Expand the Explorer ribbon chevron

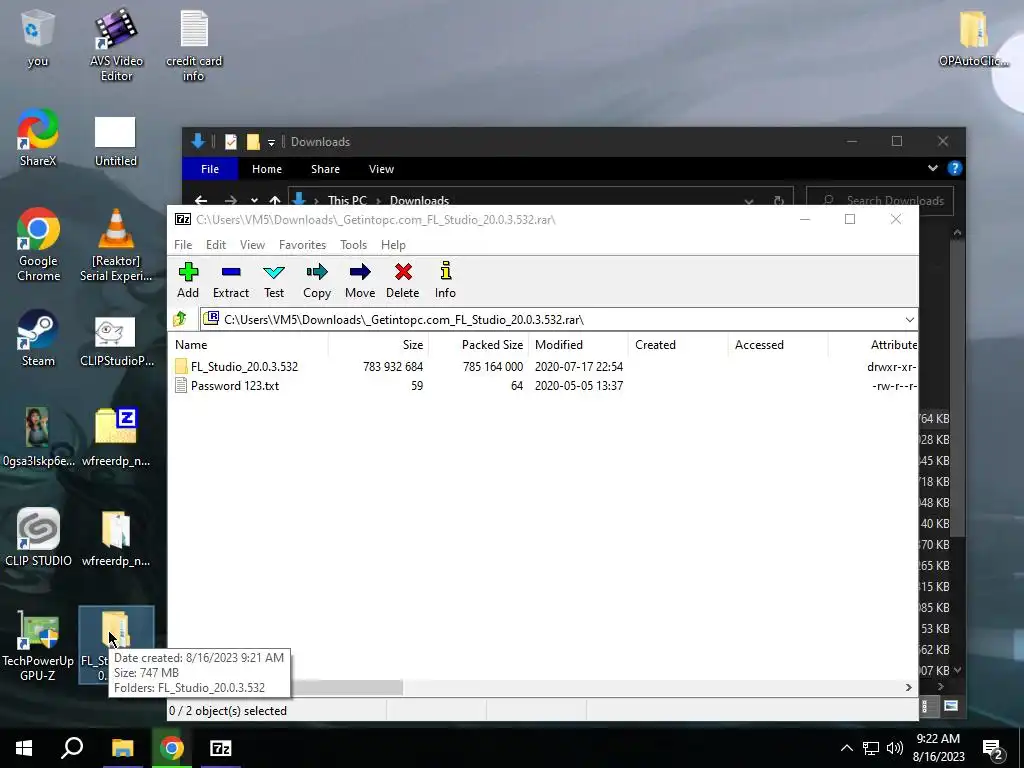coord(933,168)
